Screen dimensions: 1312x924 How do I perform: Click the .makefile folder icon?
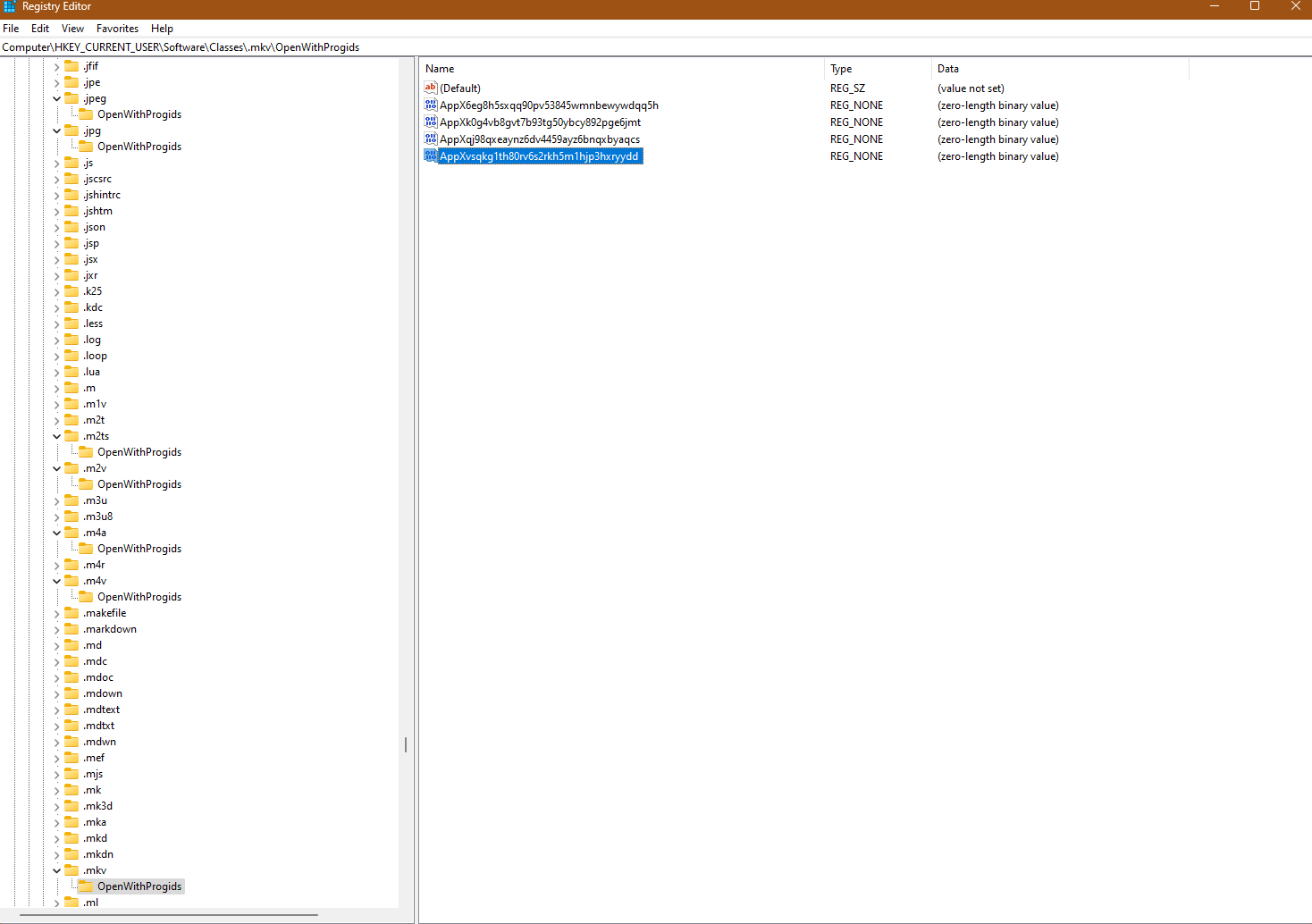(x=71, y=613)
